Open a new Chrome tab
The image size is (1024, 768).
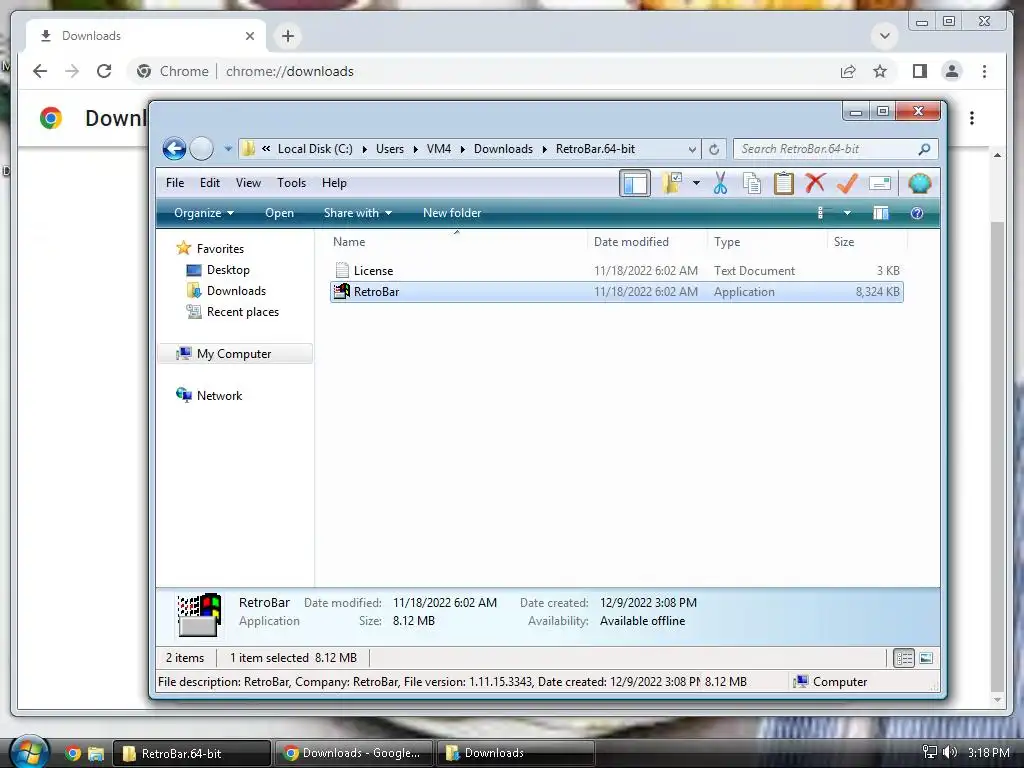(x=287, y=36)
